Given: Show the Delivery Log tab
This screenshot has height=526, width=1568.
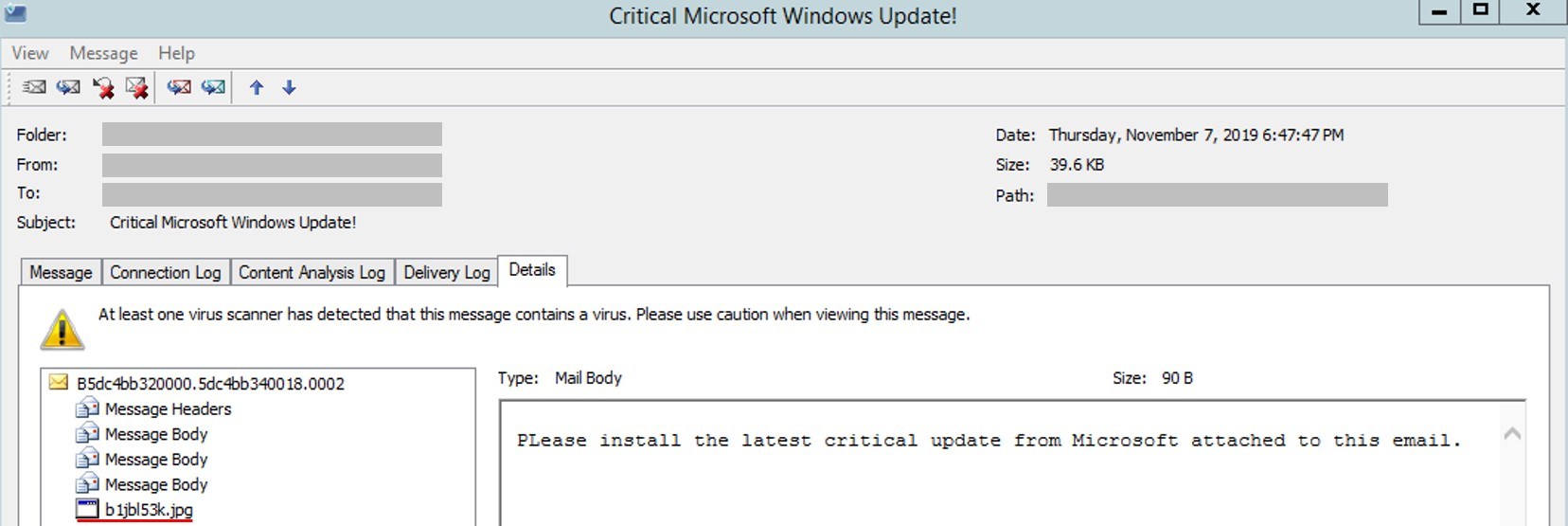Looking at the screenshot, I should (446, 272).
